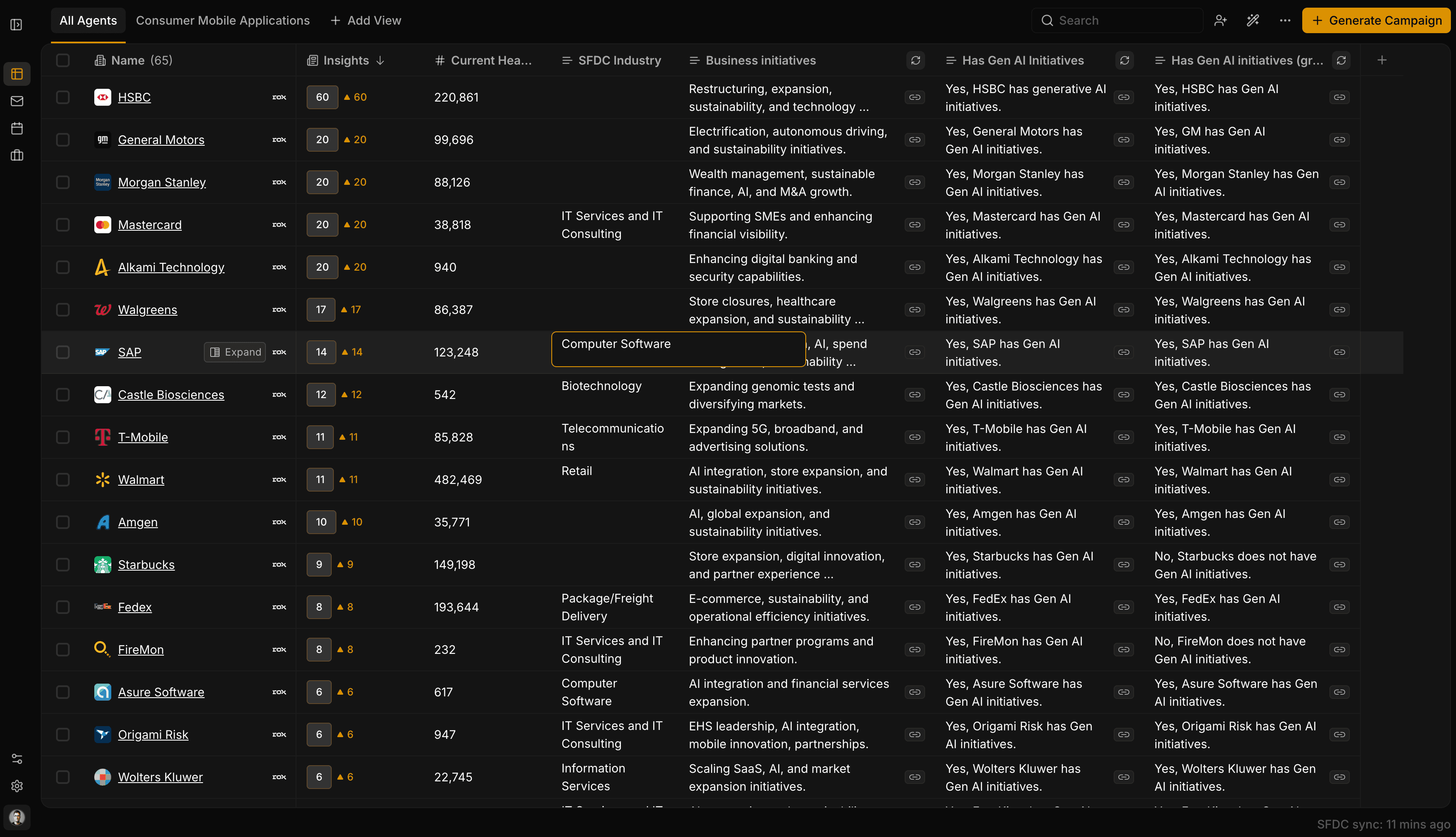Click the Generate Campaign button
1456x837 pixels.
(1376, 21)
